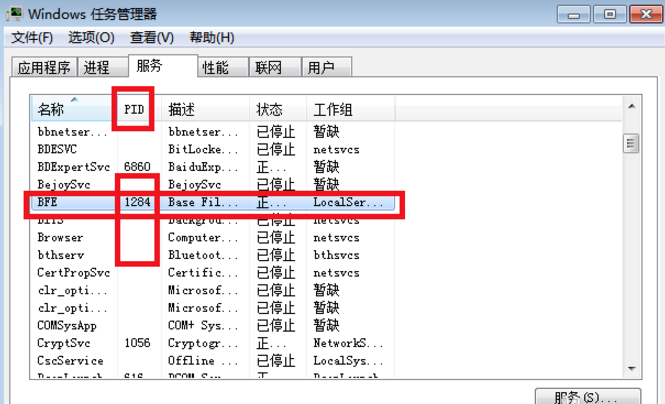Image resolution: width=665 pixels, height=404 pixels.
Task: Select the 服务 tab
Action: tap(163, 65)
